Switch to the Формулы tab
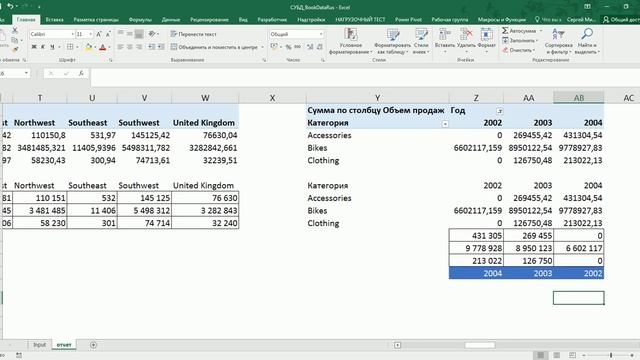 pyautogui.click(x=140, y=20)
